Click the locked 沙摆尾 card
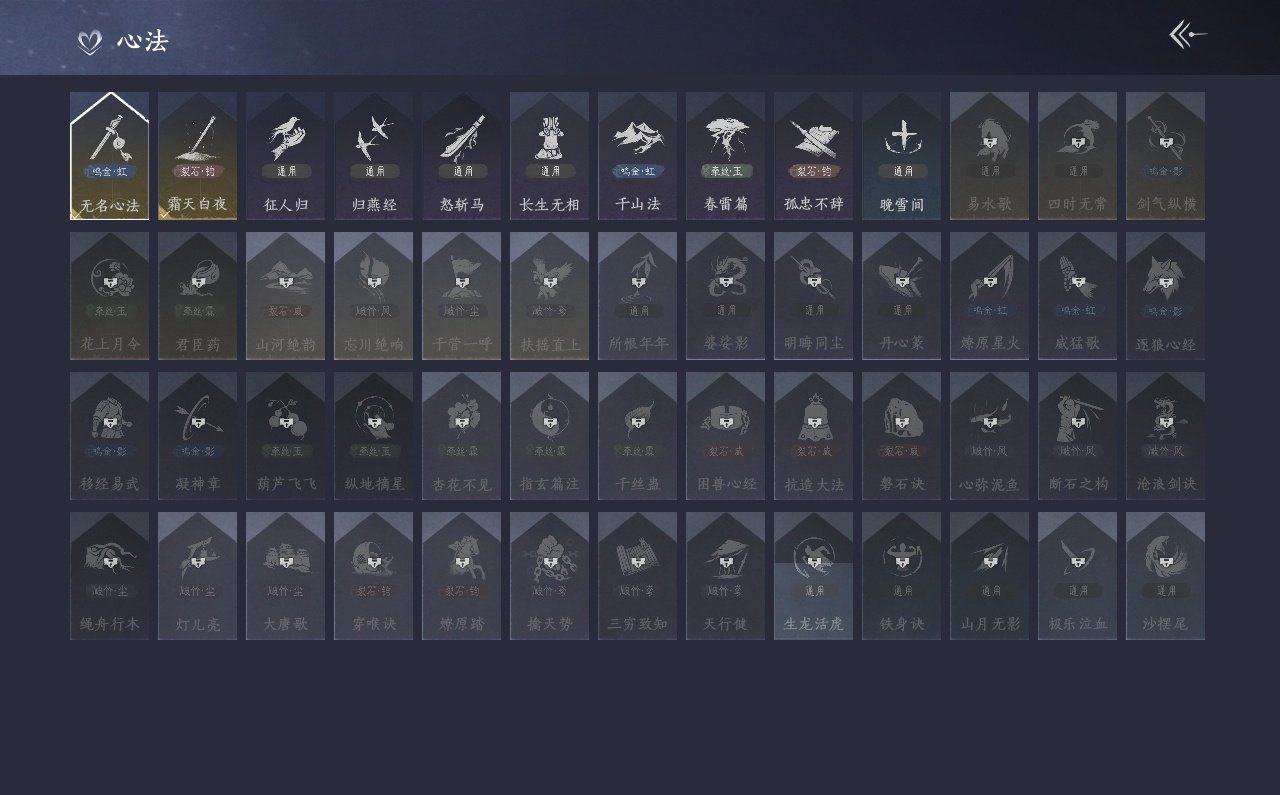 coord(1165,576)
